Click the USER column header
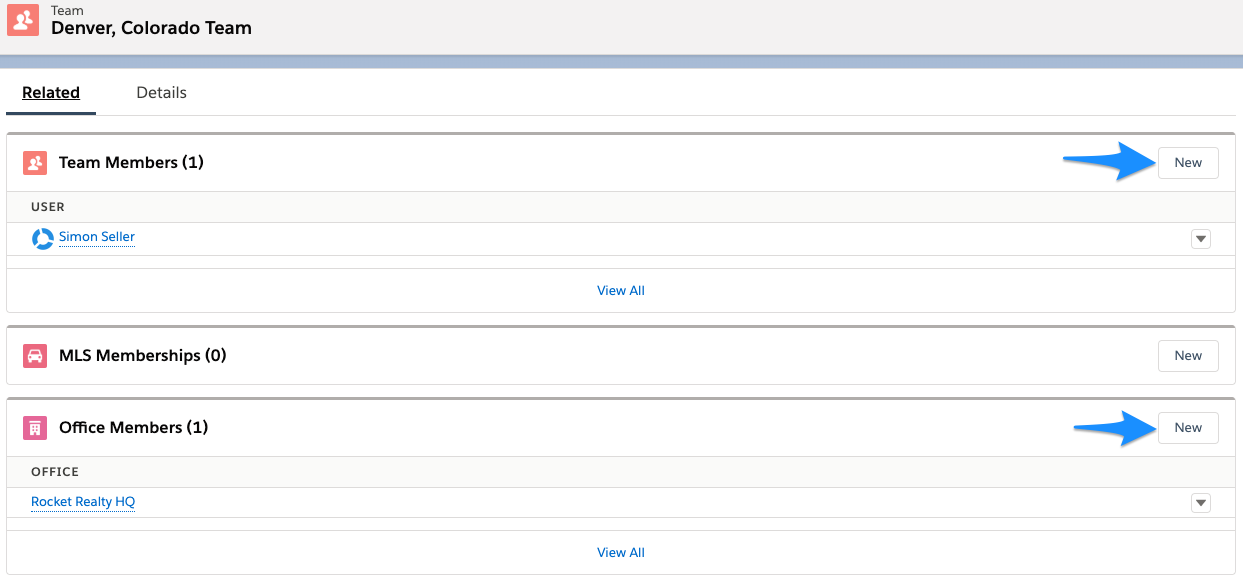Viewport: 1243px width, 583px height. pyautogui.click(x=47, y=207)
